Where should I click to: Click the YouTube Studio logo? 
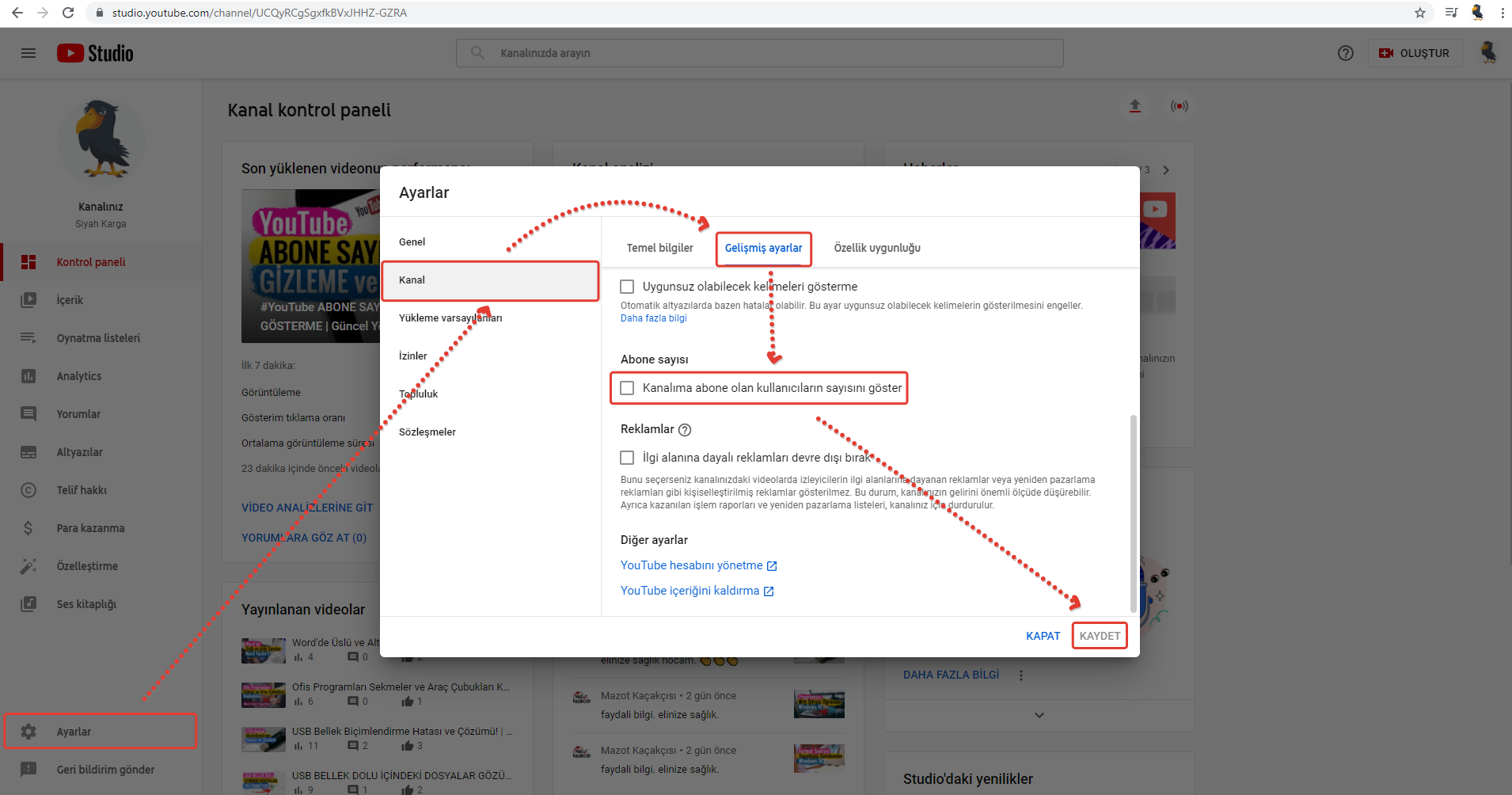(x=95, y=53)
